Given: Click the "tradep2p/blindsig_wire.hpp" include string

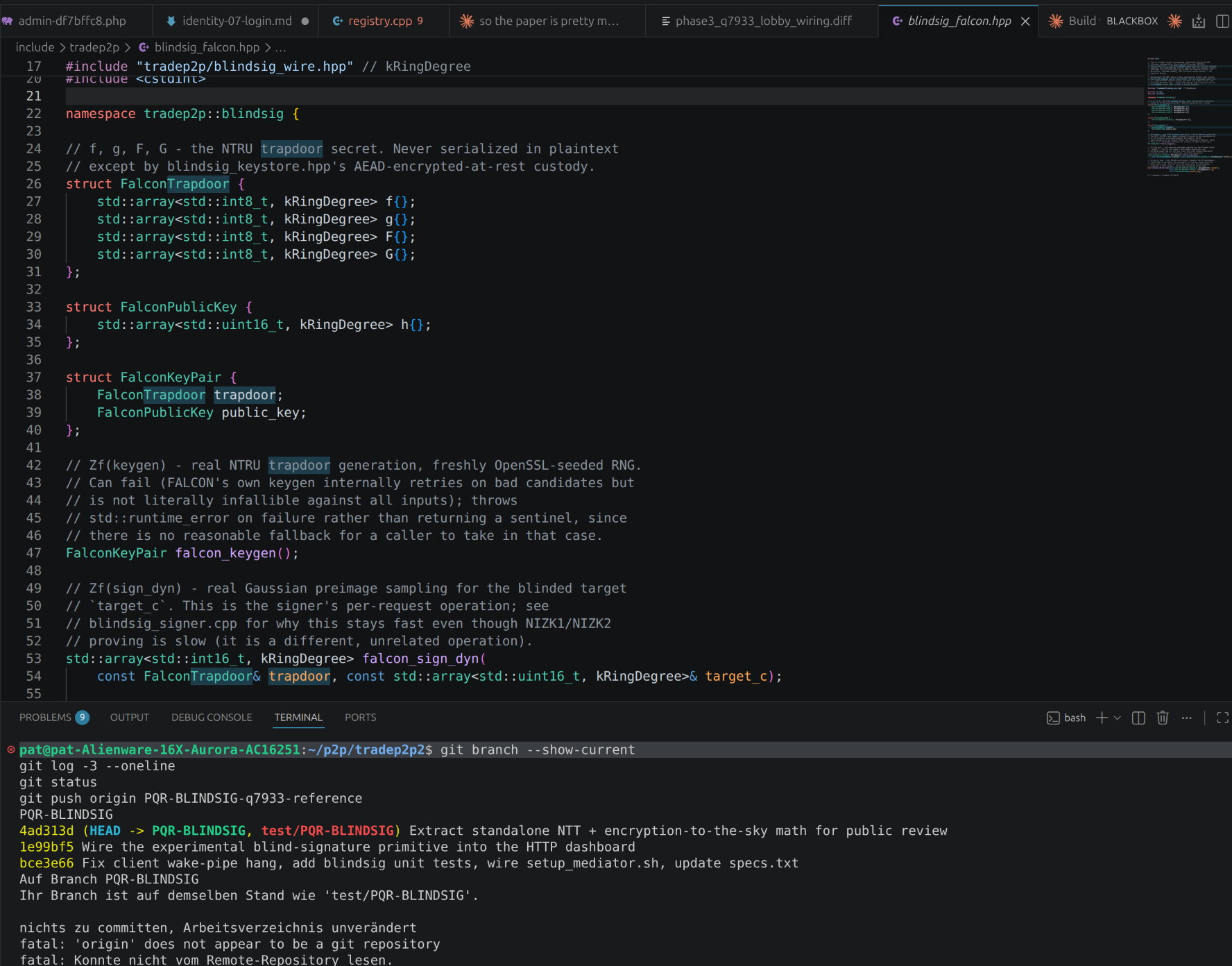Looking at the screenshot, I should [245, 67].
